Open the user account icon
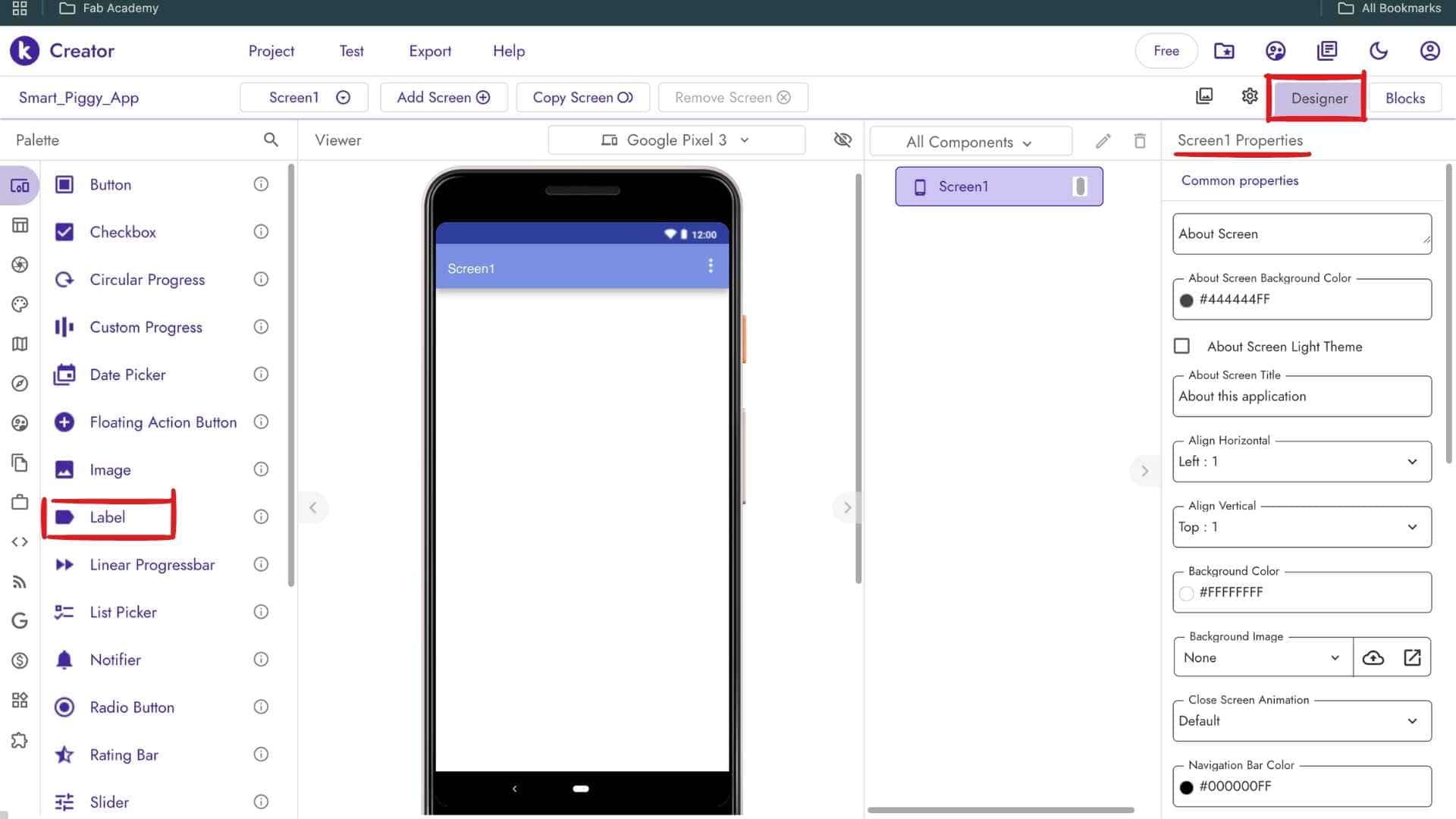This screenshot has height=819, width=1456. pos(1430,51)
